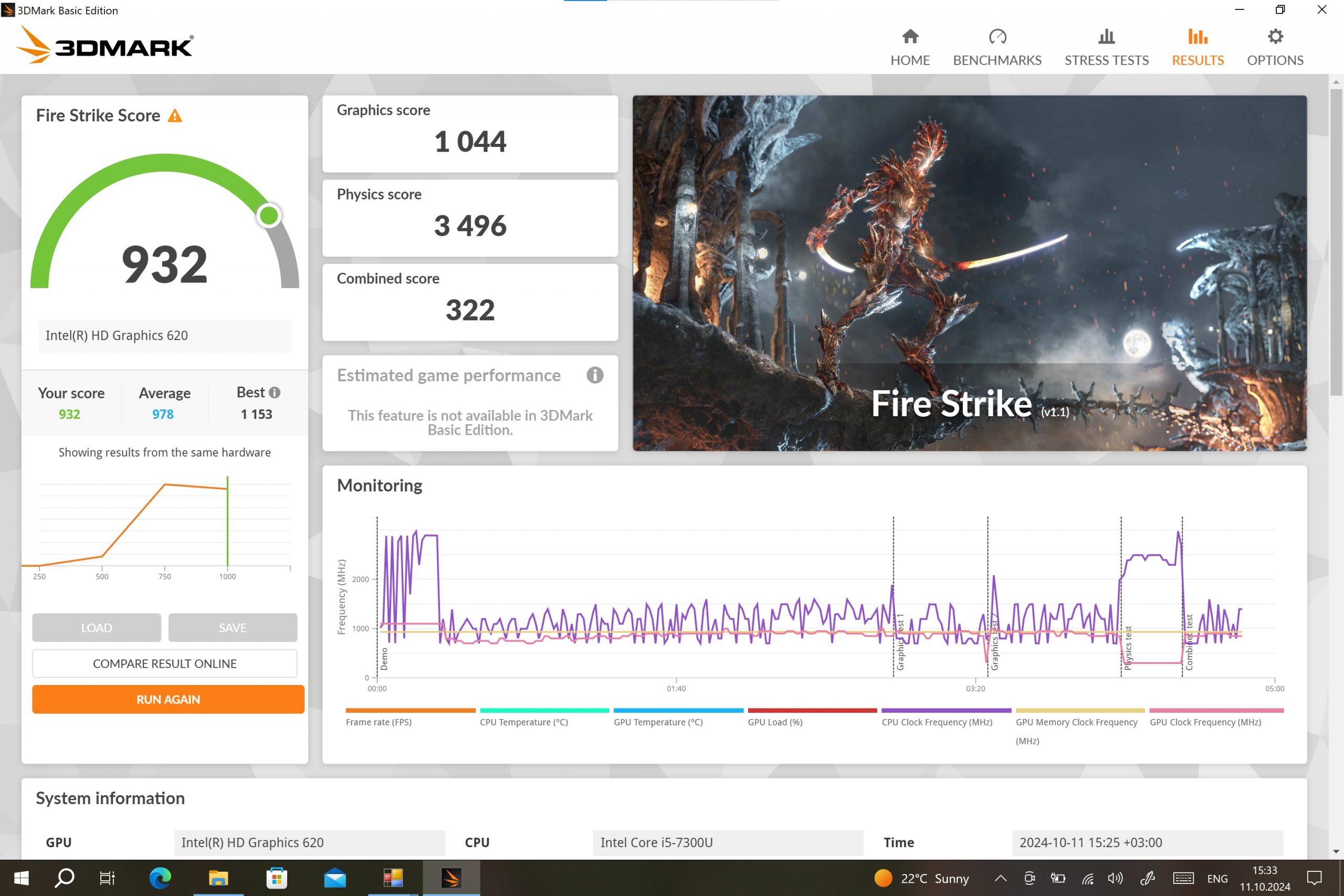Screen dimensions: 1344x896
Task: Toggle GPU Load (%) legend item
Action: pyautogui.click(x=775, y=722)
